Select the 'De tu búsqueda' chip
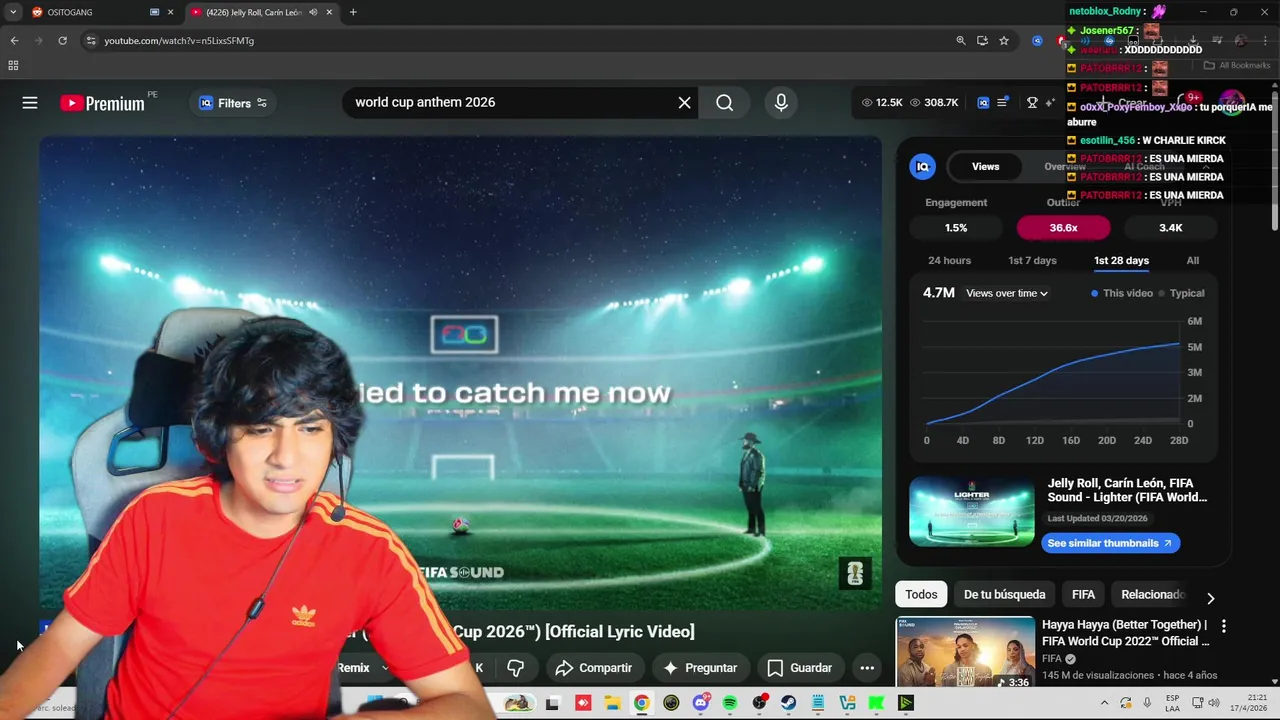 click(x=1004, y=594)
